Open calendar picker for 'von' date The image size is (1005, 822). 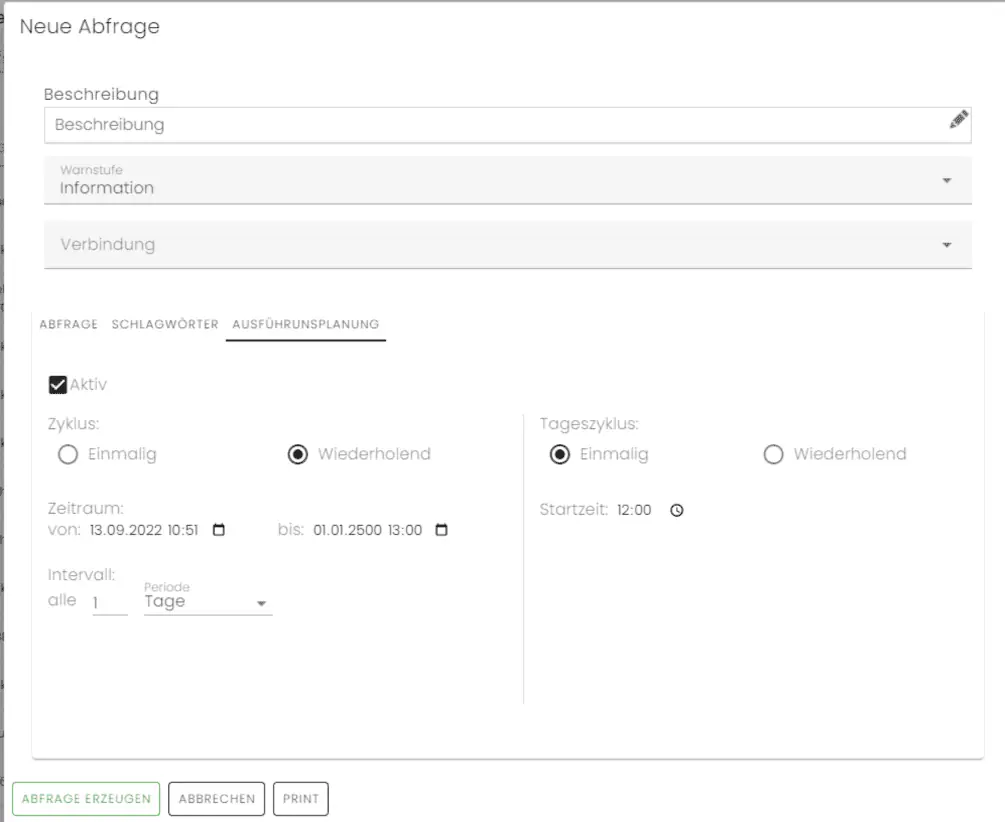tap(220, 530)
